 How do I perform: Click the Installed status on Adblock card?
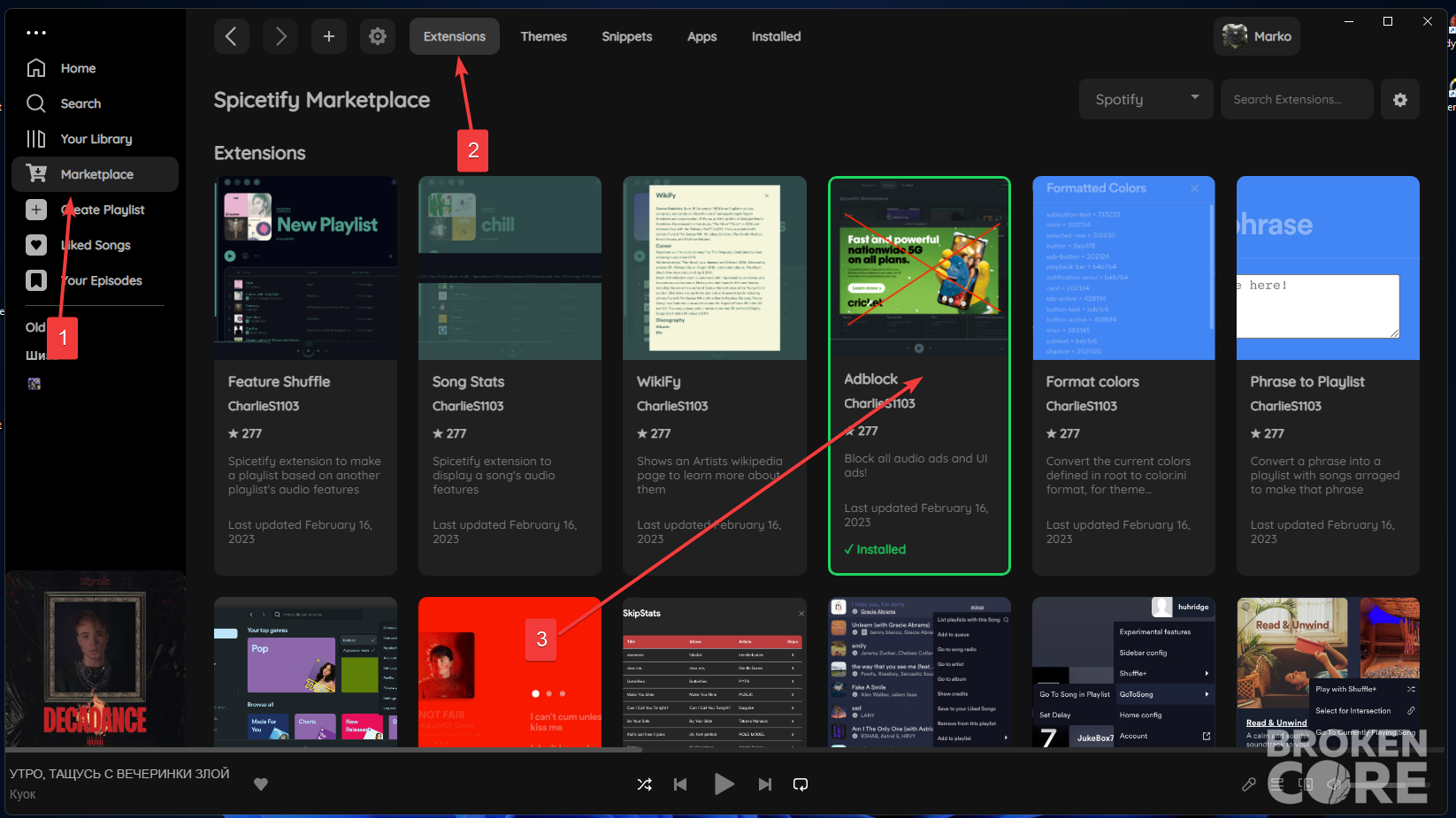coord(876,549)
